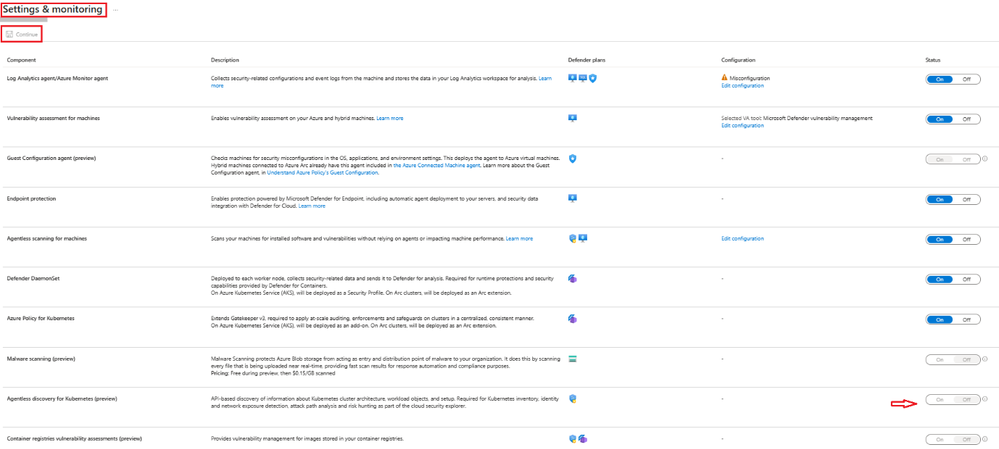This screenshot has width=999, height=449.
Task: Click the shield plan icon in Log Analytics row
Action: point(593,78)
